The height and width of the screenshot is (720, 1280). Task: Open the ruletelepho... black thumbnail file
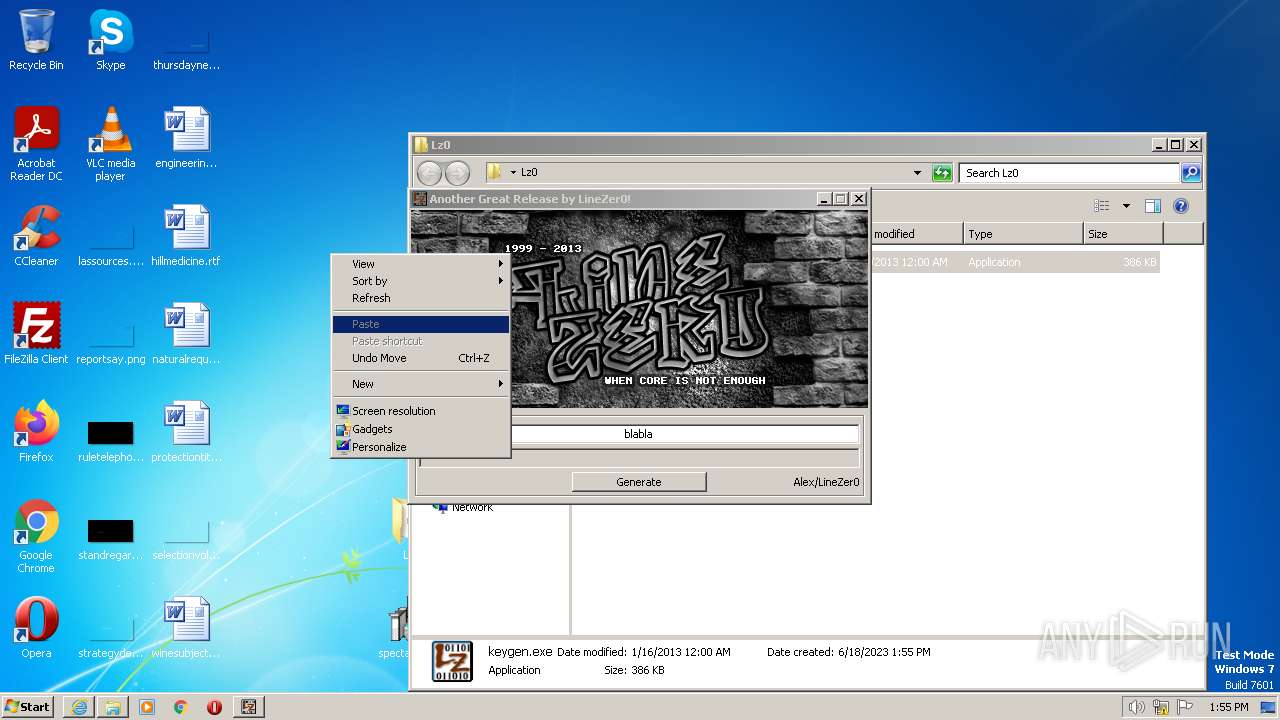pos(110,440)
